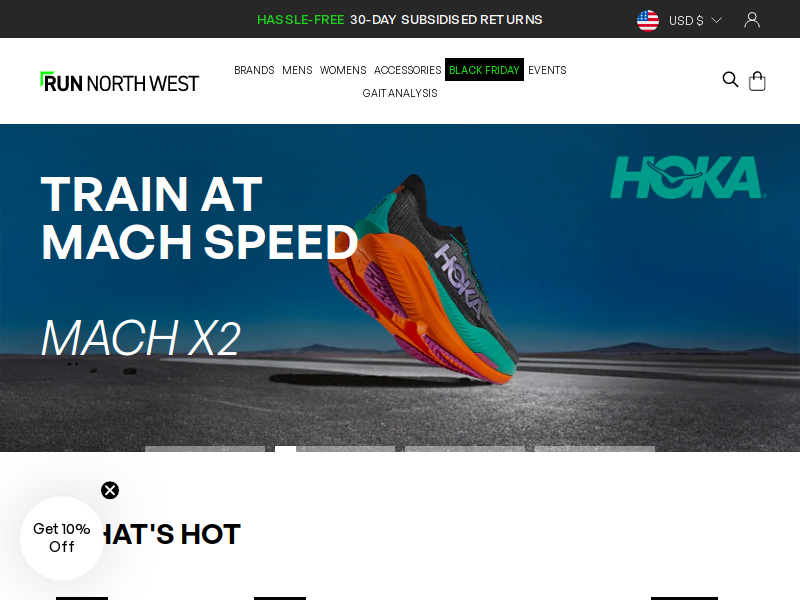Open the Mens menu
Image resolution: width=800 pixels, height=600 pixels.
tap(297, 70)
